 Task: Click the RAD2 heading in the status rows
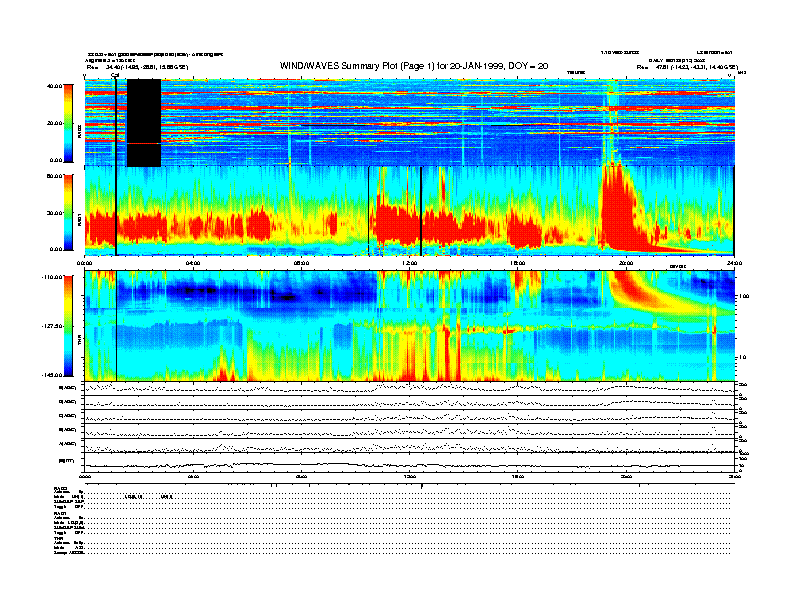60,488
